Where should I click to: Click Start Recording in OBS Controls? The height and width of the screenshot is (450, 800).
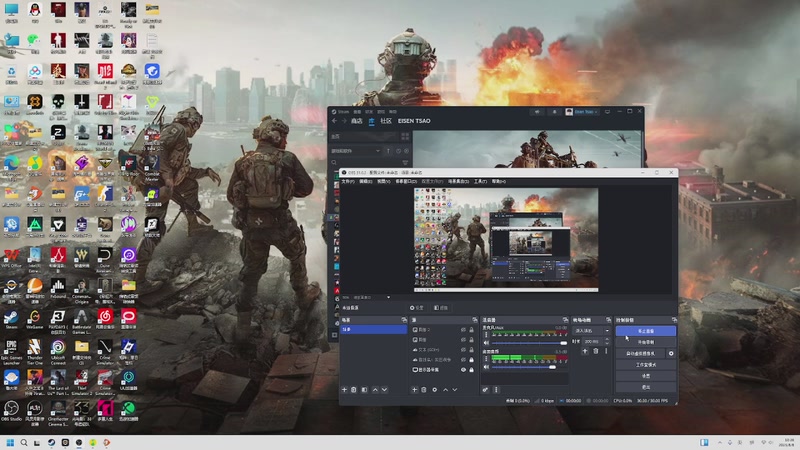[645, 342]
